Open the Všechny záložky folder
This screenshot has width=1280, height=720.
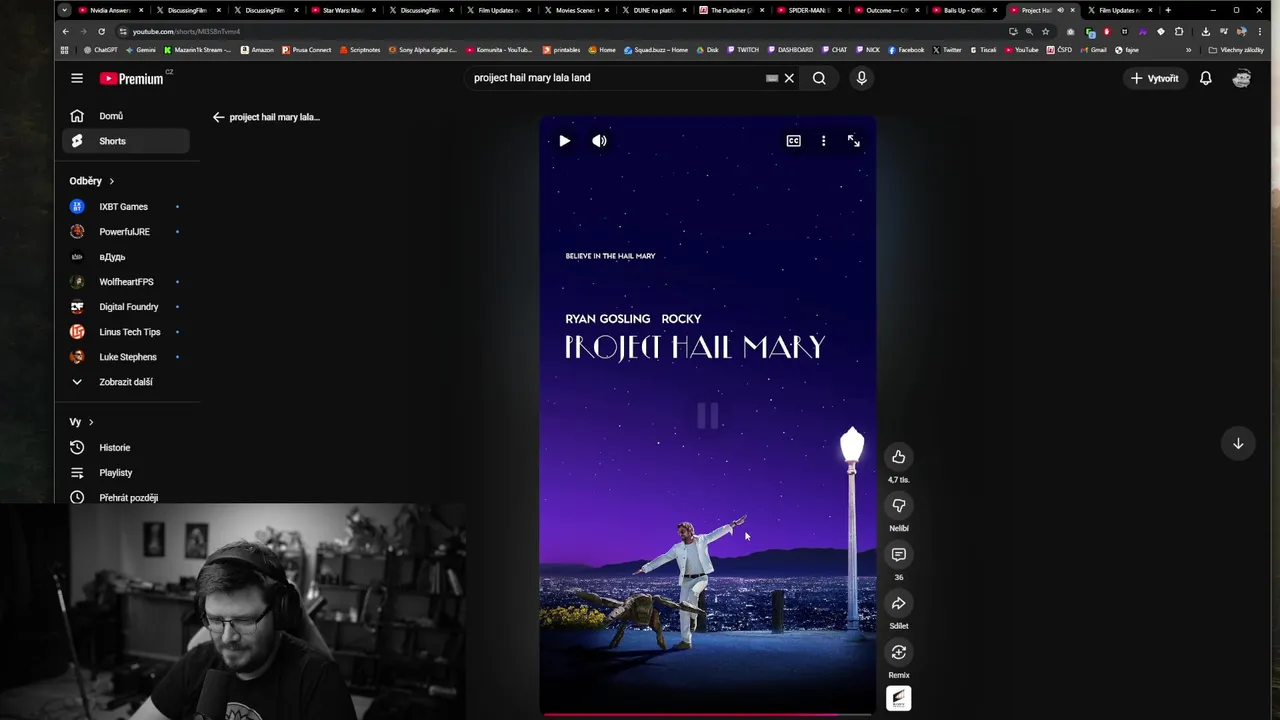(x=1236, y=50)
